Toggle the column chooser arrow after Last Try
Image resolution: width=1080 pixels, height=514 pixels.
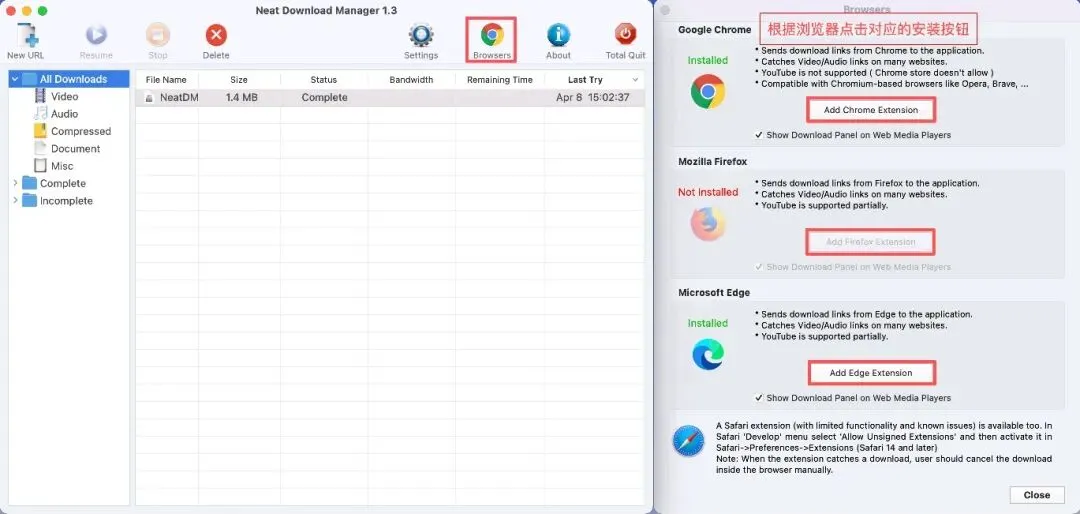tap(635, 80)
